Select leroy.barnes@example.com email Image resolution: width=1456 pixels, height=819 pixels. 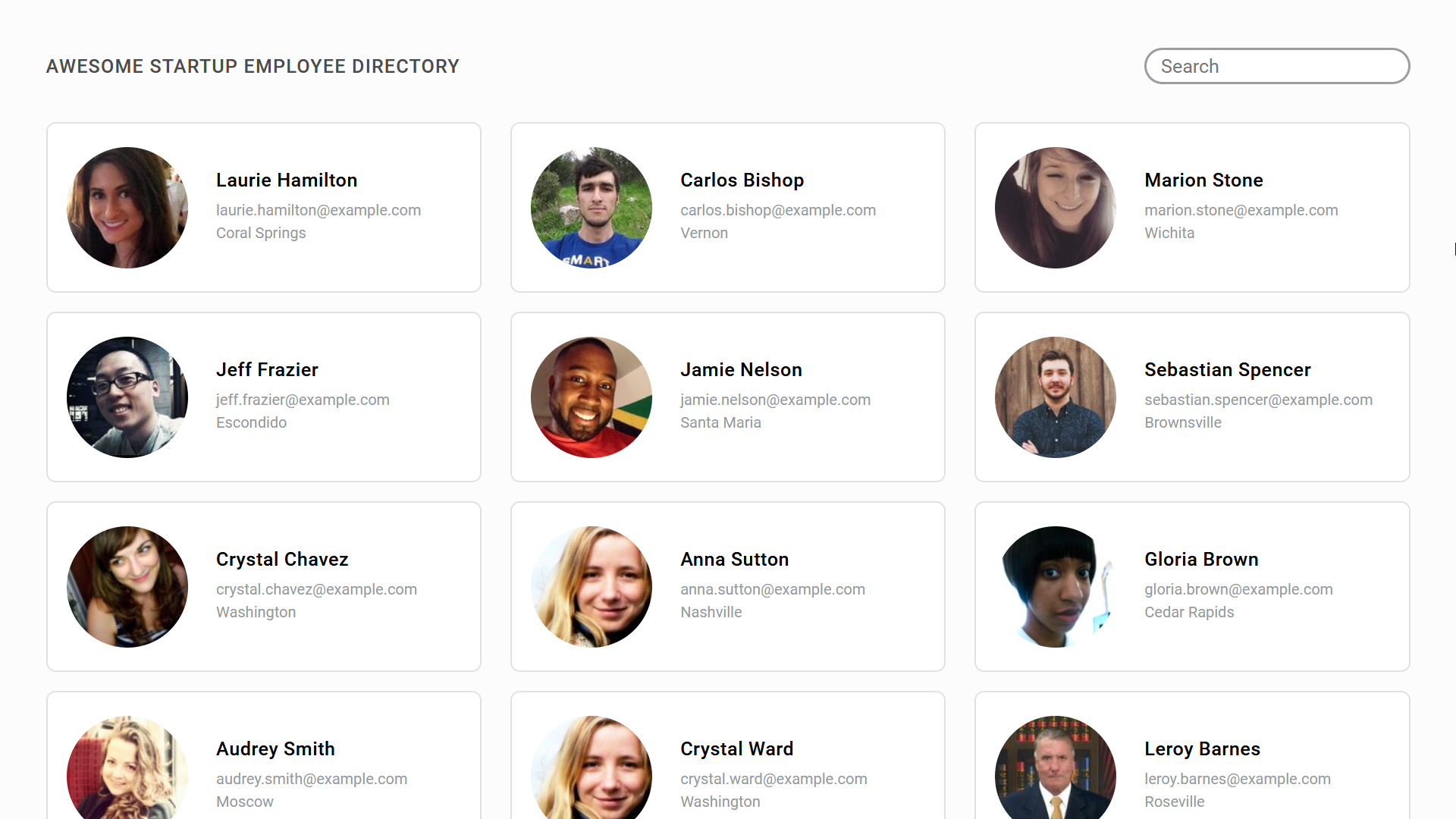pyautogui.click(x=1238, y=779)
